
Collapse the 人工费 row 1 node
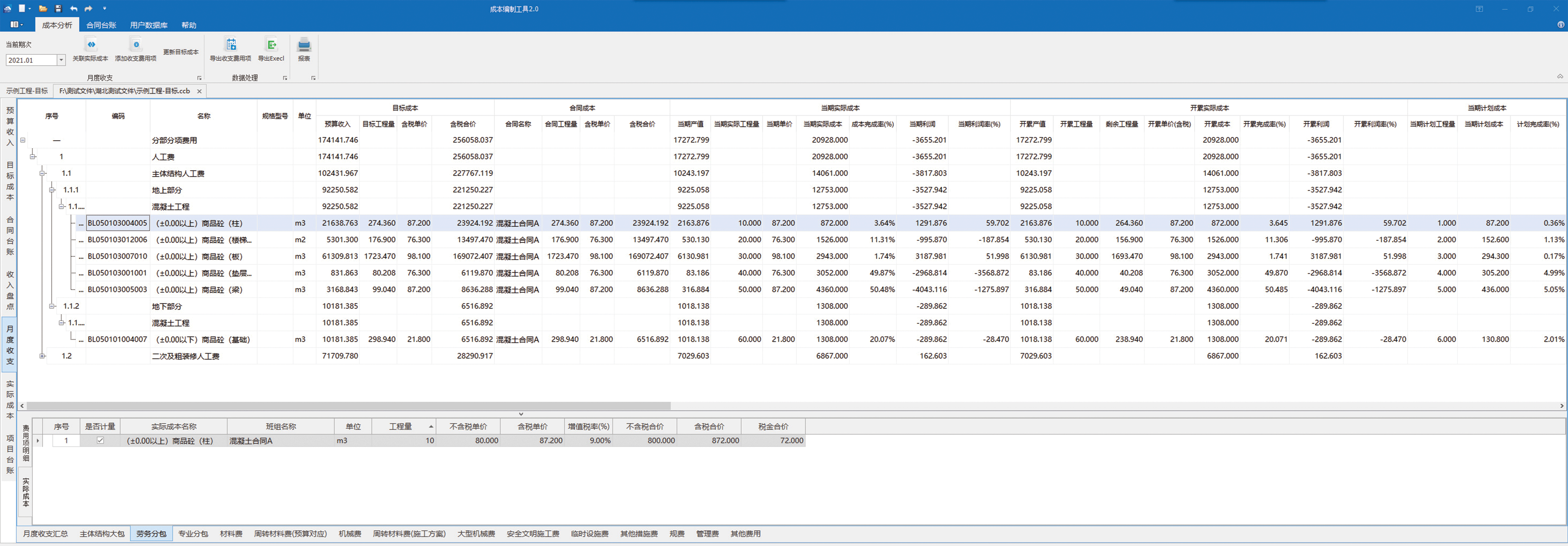click(33, 157)
